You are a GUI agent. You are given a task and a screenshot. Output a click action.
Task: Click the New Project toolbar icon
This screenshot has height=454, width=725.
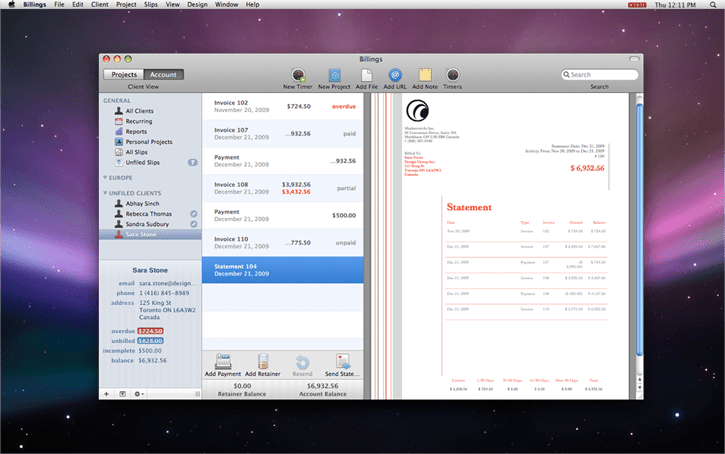click(334, 75)
